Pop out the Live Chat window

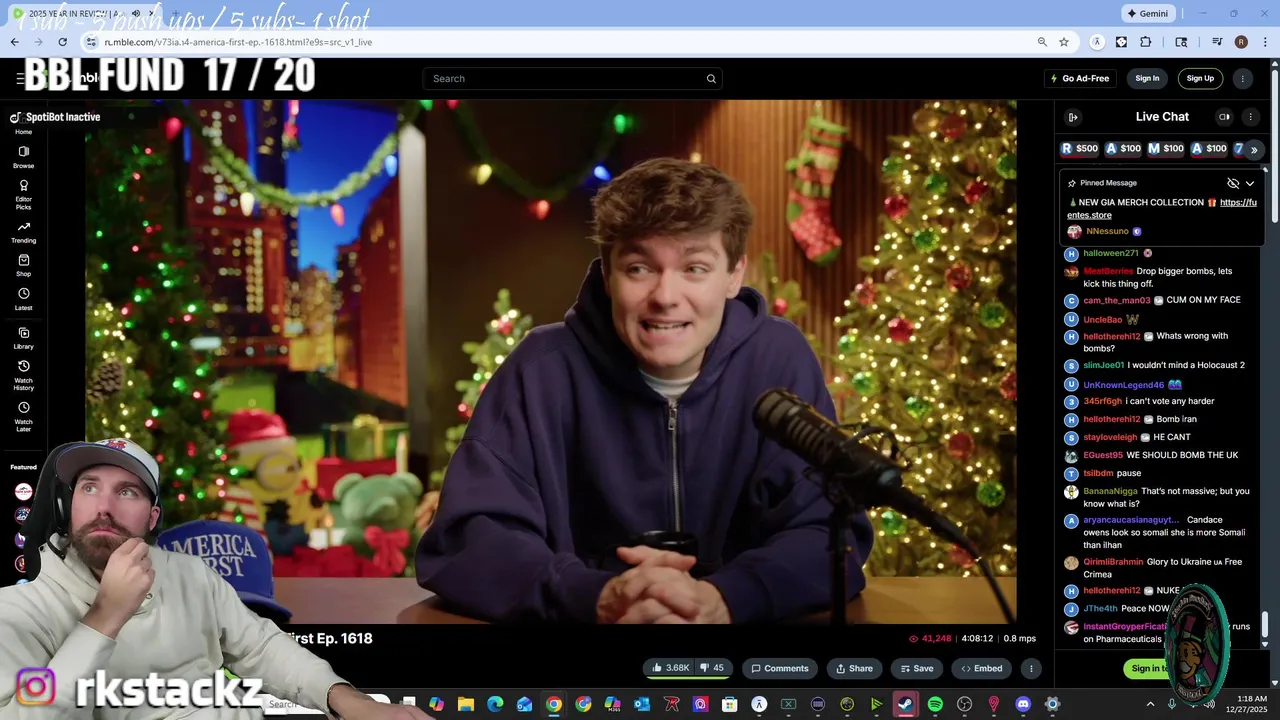[x=1224, y=117]
